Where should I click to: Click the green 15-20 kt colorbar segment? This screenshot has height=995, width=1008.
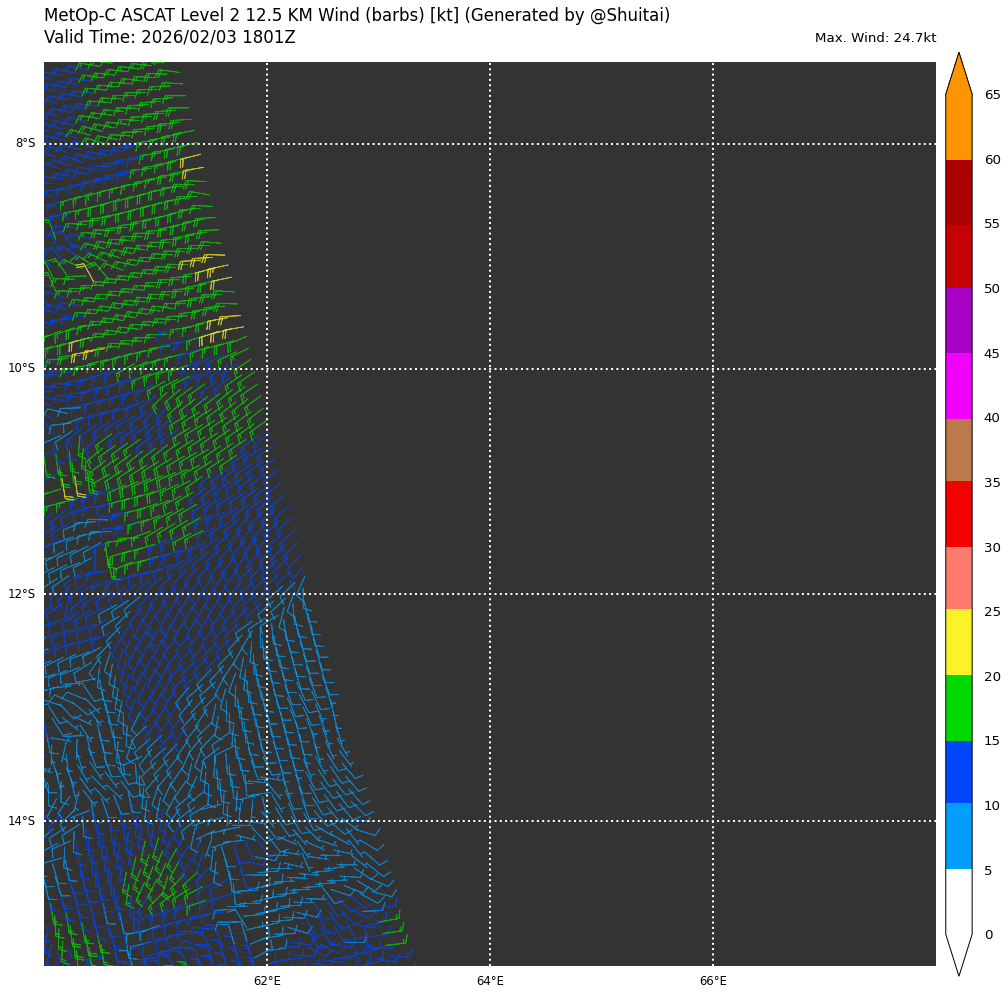(958, 708)
